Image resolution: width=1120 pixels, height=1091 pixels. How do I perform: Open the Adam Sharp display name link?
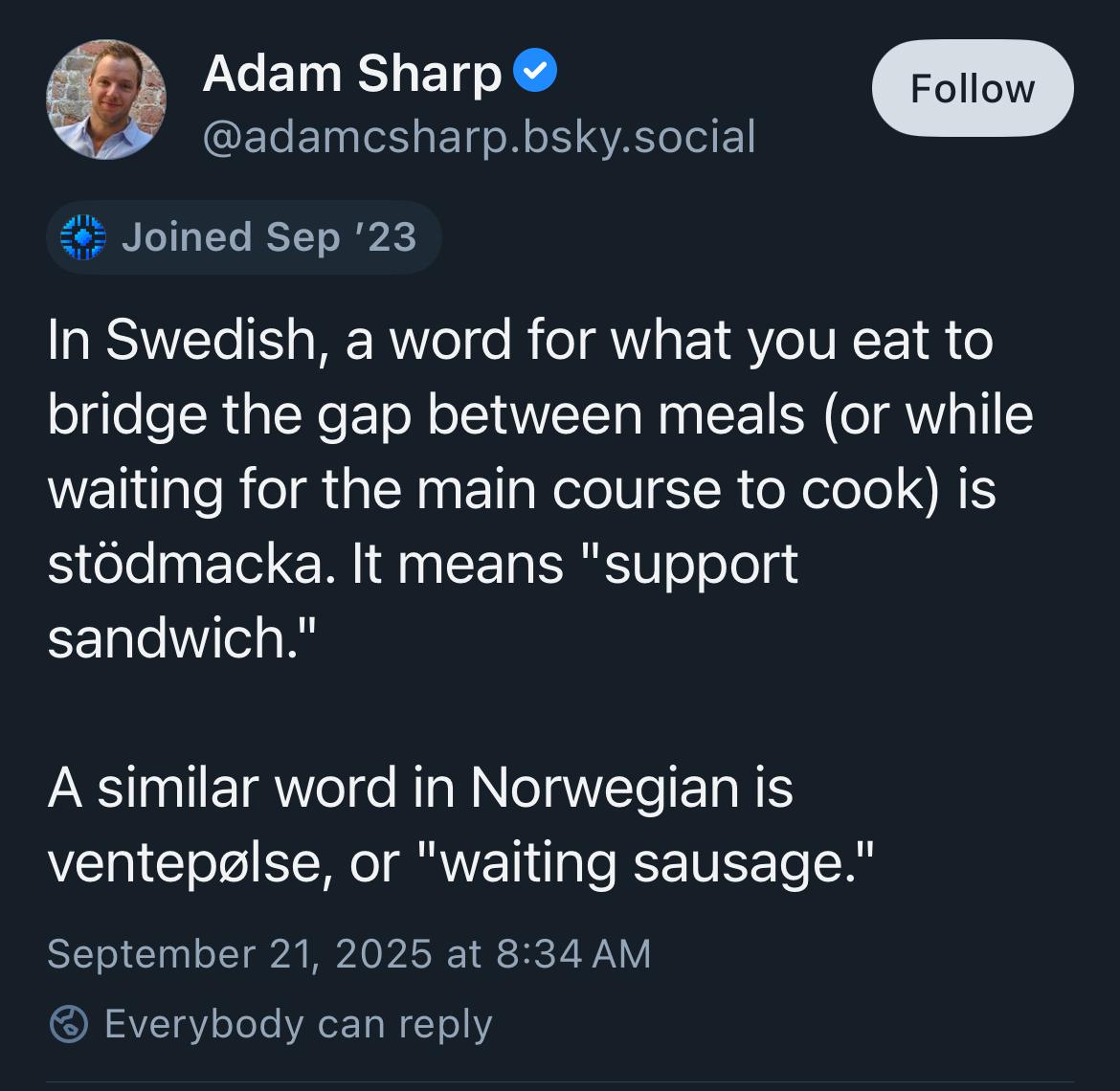pos(352,73)
